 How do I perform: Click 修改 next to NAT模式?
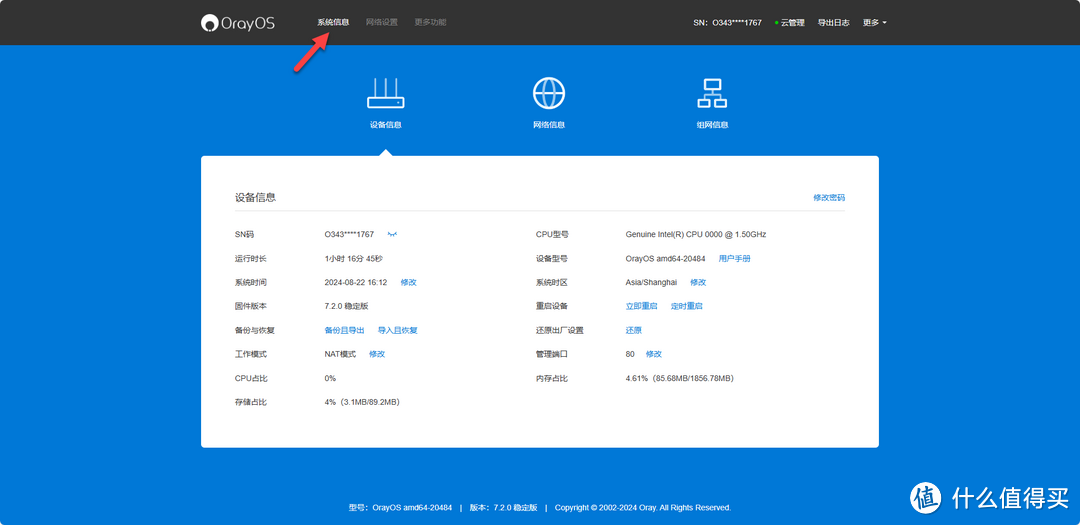coord(377,354)
